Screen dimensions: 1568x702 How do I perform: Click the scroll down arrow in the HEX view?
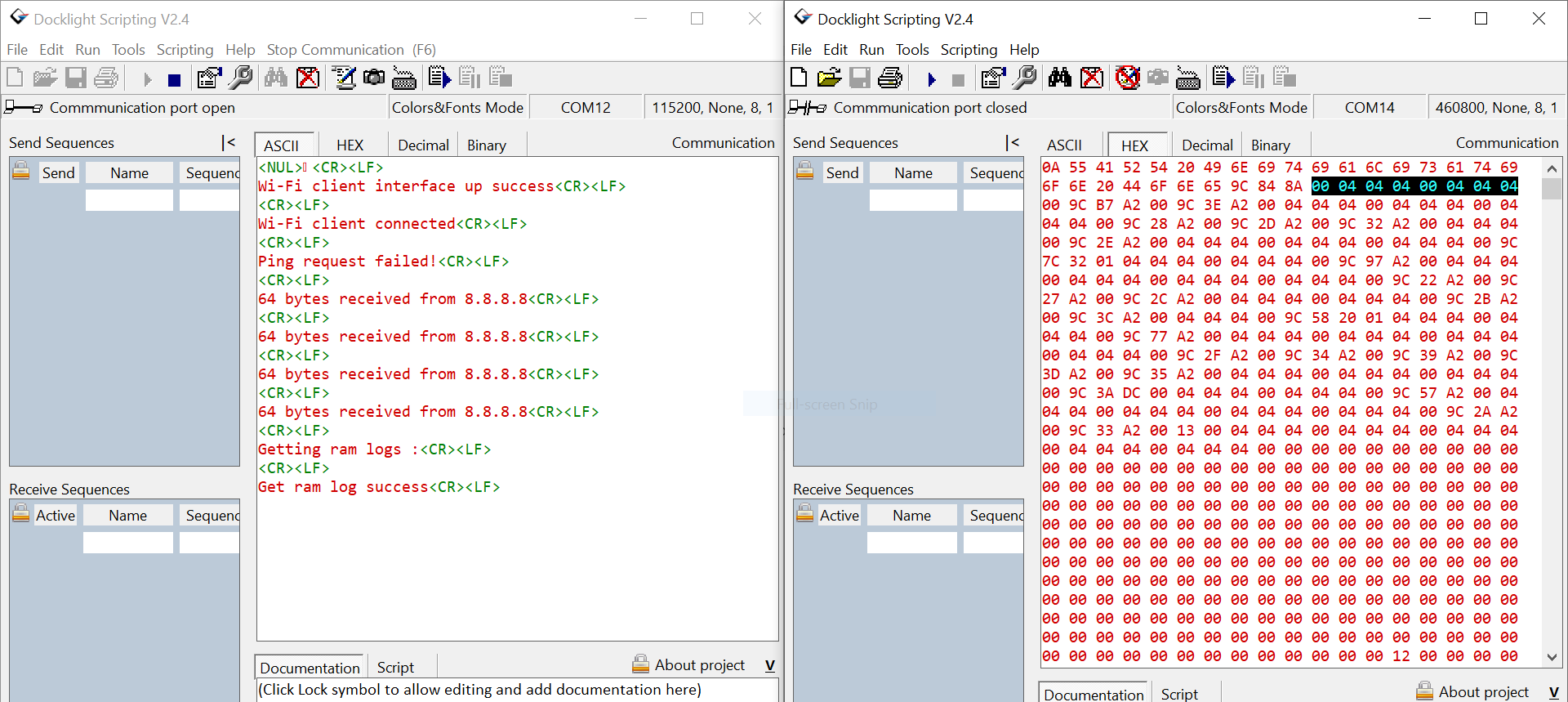pos(1552,657)
